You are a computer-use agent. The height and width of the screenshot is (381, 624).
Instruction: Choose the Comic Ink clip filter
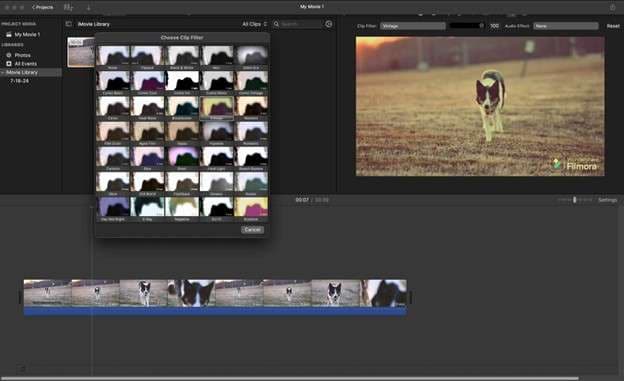[x=182, y=82]
